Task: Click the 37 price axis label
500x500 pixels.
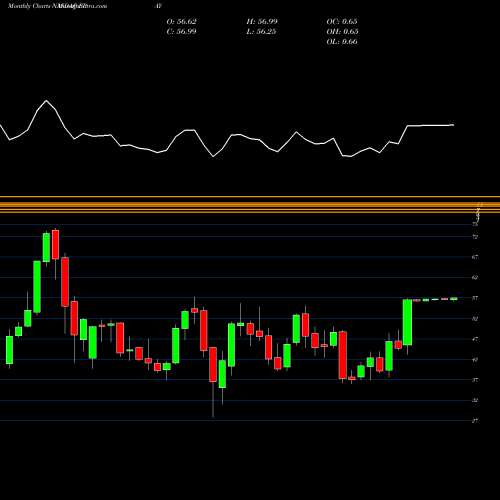Action: pyautogui.click(x=475, y=380)
